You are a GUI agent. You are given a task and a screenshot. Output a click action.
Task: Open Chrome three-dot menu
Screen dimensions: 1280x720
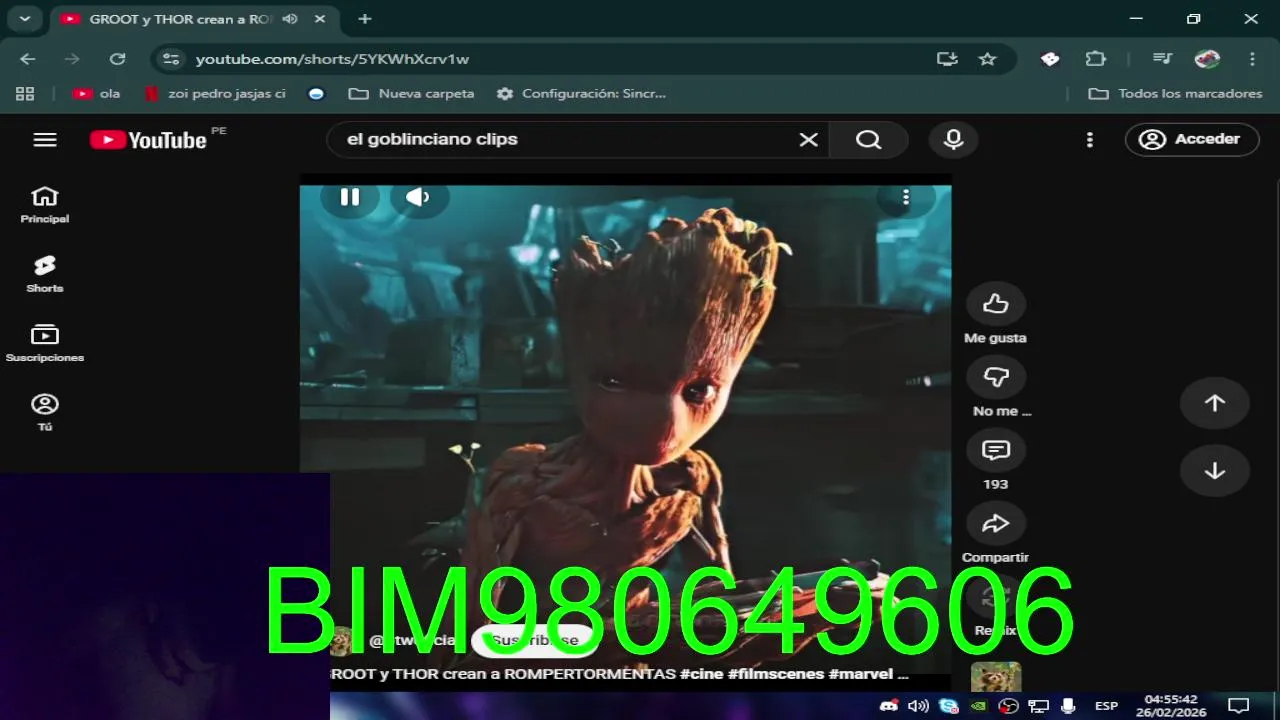coord(1252,59)
